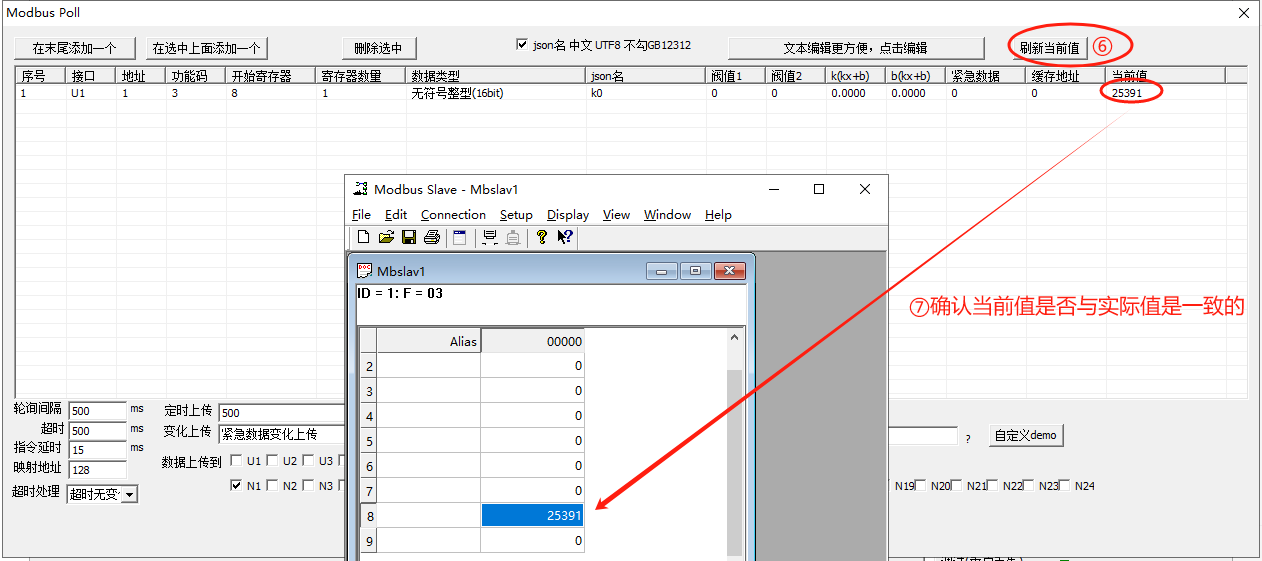The height and width of the screenshot is (561, 1262).
Task: Click the 在末尾添加一个 button
Action: click(75, 48)
